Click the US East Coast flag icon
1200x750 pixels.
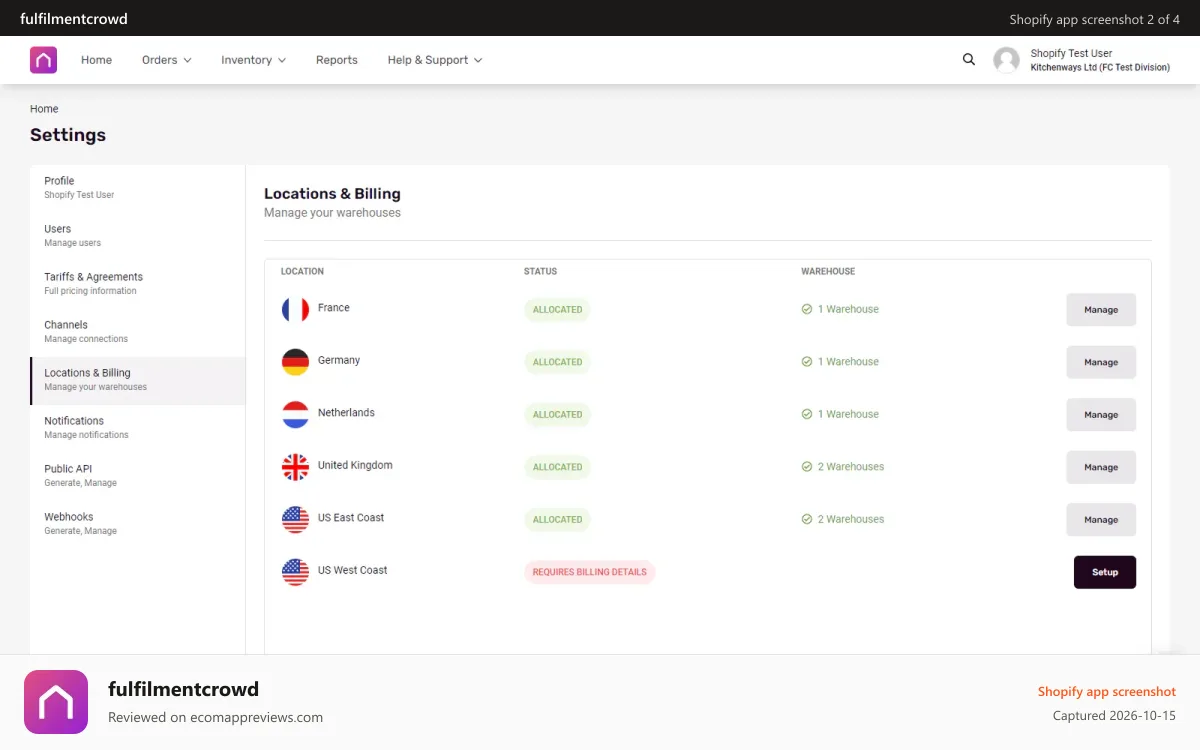[295, 519]
